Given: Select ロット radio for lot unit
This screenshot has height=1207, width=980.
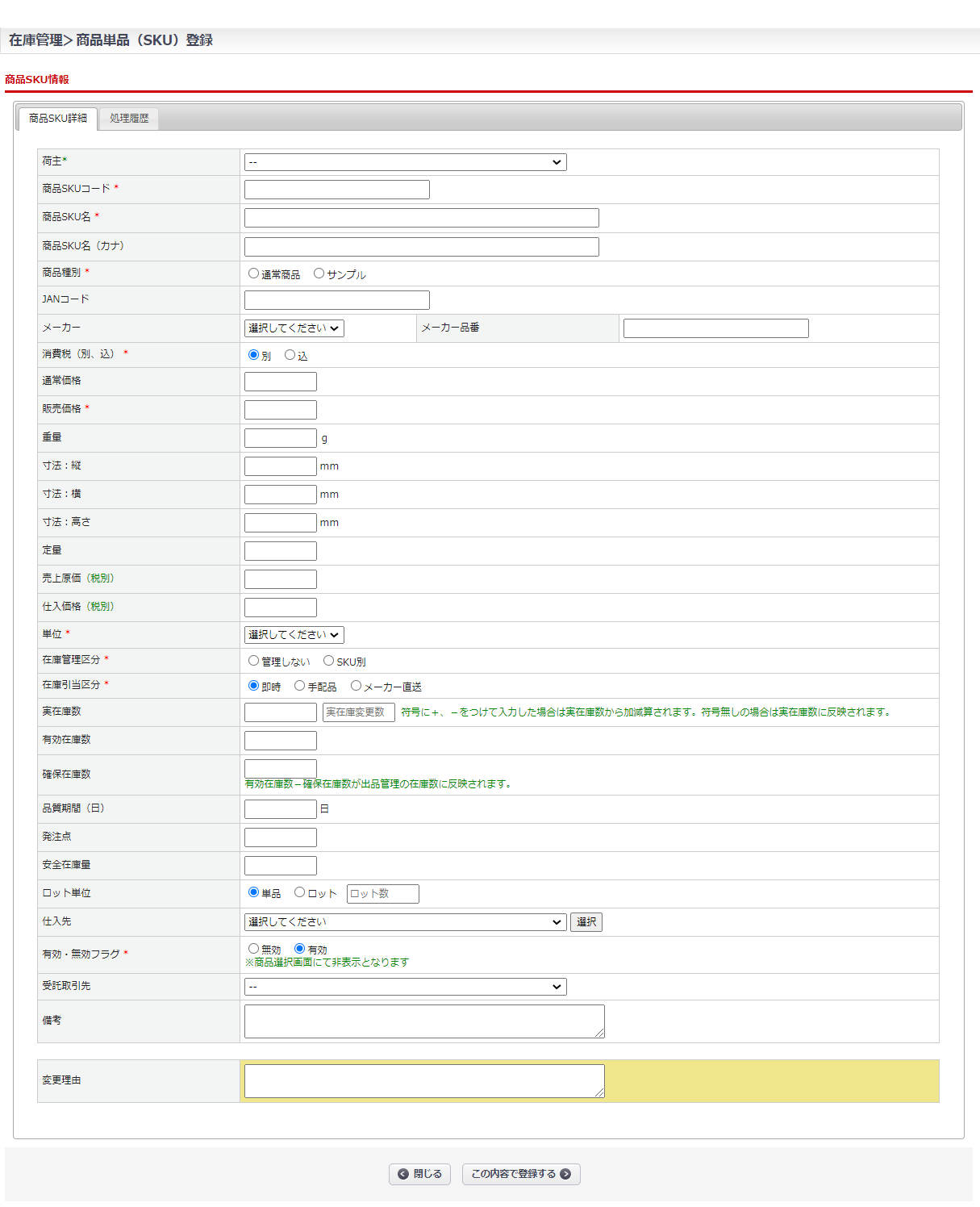Looking at the screenshot, I should pos(300,892).
